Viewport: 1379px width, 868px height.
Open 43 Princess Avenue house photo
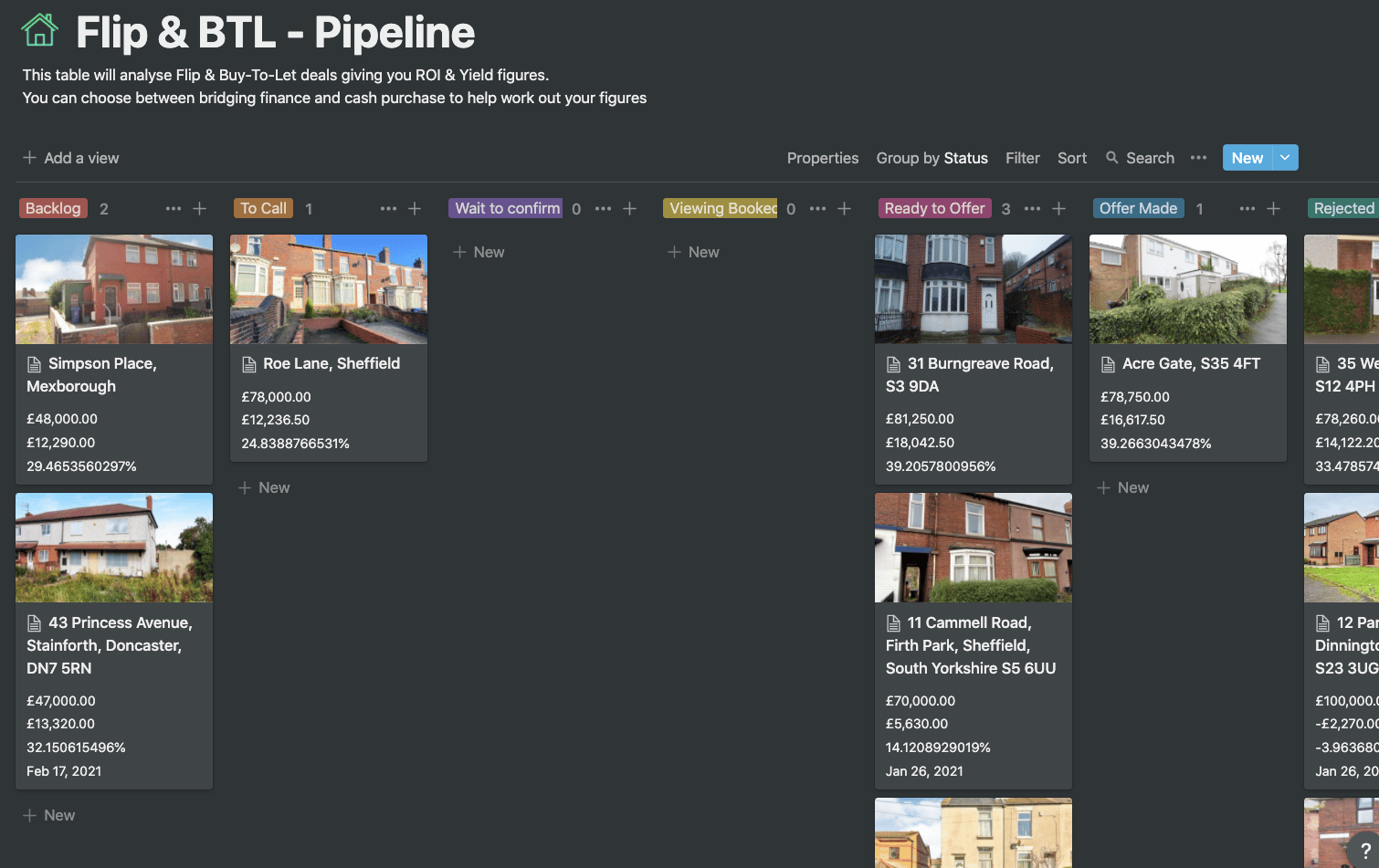click(114, 548)
